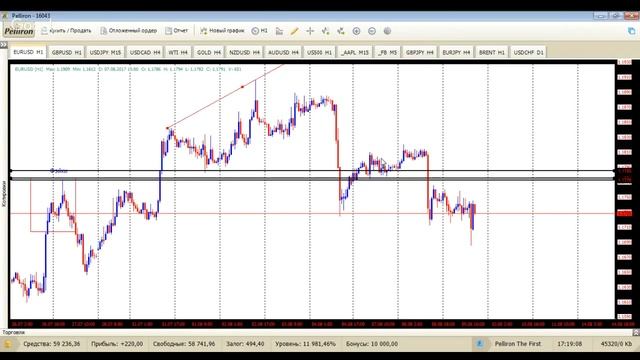Switch to the USDJPY M15 tab
This screenshot has height=360, width=640.
(105, 53)
